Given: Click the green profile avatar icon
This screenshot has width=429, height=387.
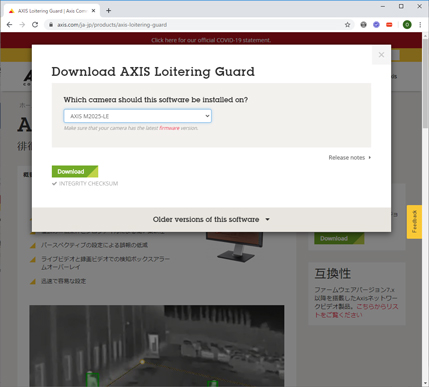Looking at the screenshot, I should (x=407, y=25).
